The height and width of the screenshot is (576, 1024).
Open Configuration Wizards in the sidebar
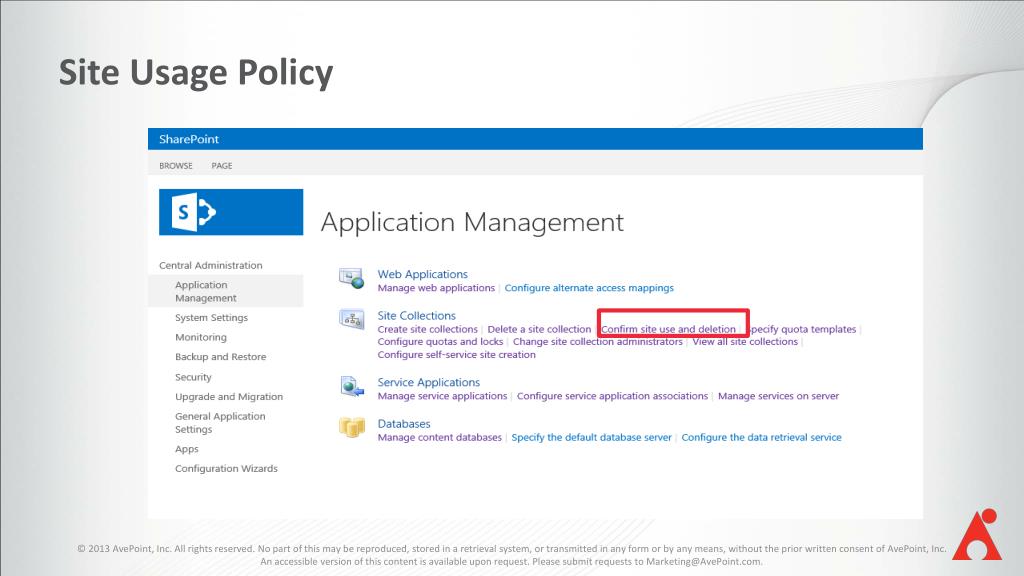coord(227,468)
